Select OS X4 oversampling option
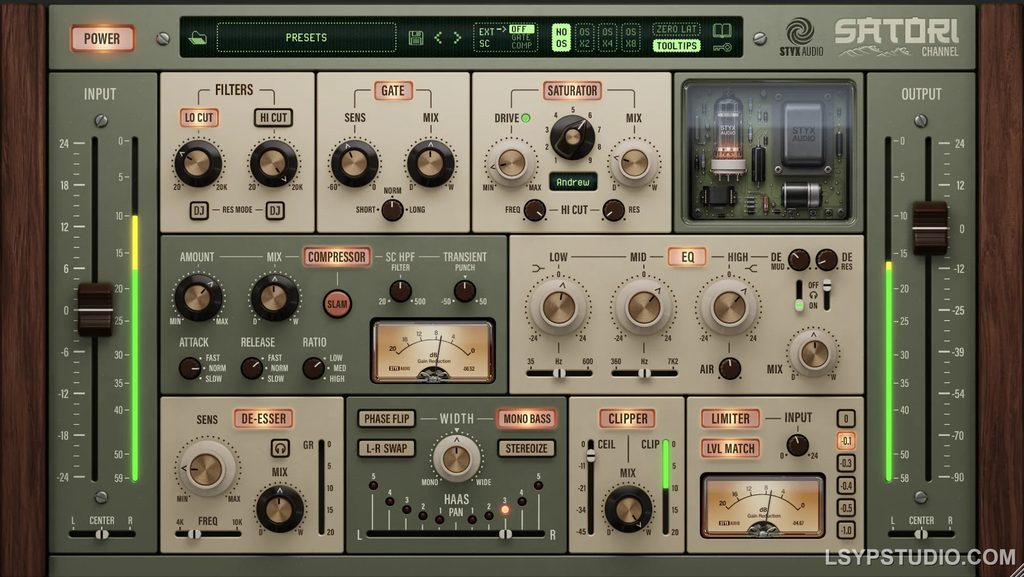1024x577 pixels. [607, 38]
